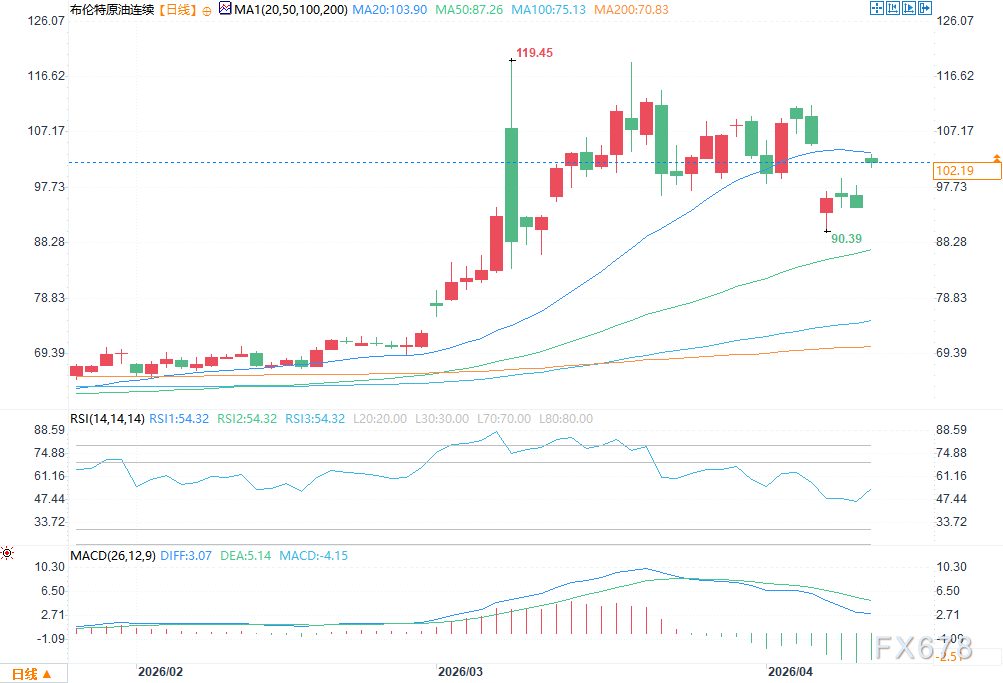This screenshot has height=683, width=1003.
Task: Select the MA20:103.90 legend entry
Action: 390,10
